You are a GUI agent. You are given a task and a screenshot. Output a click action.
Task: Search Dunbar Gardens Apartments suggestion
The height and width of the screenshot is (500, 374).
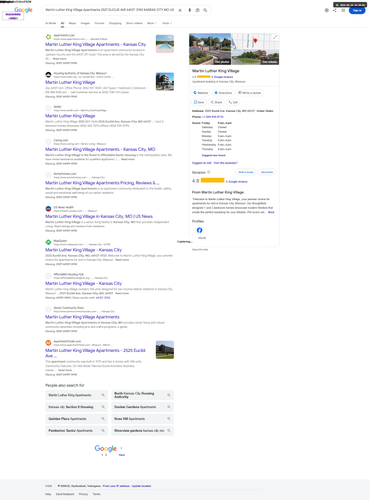pos(142,407)
